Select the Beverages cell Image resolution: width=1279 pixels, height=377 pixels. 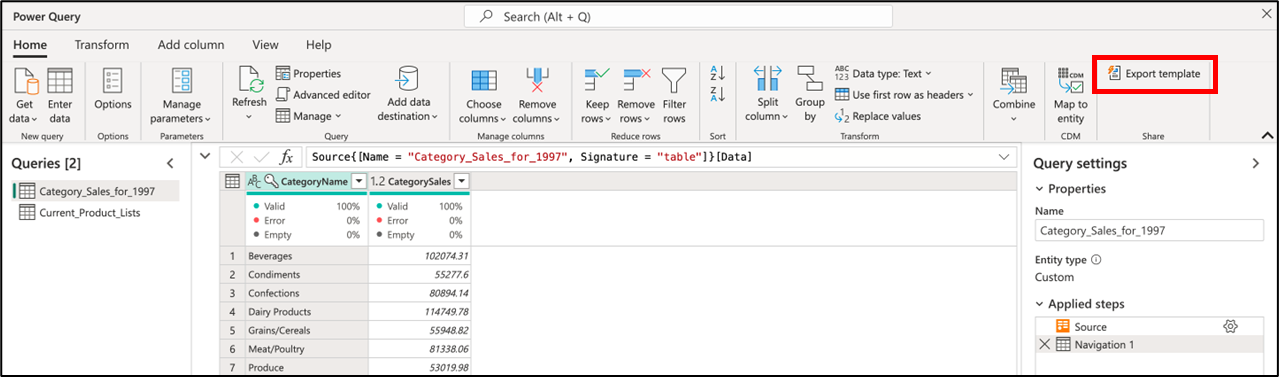(x=306, y=256)
